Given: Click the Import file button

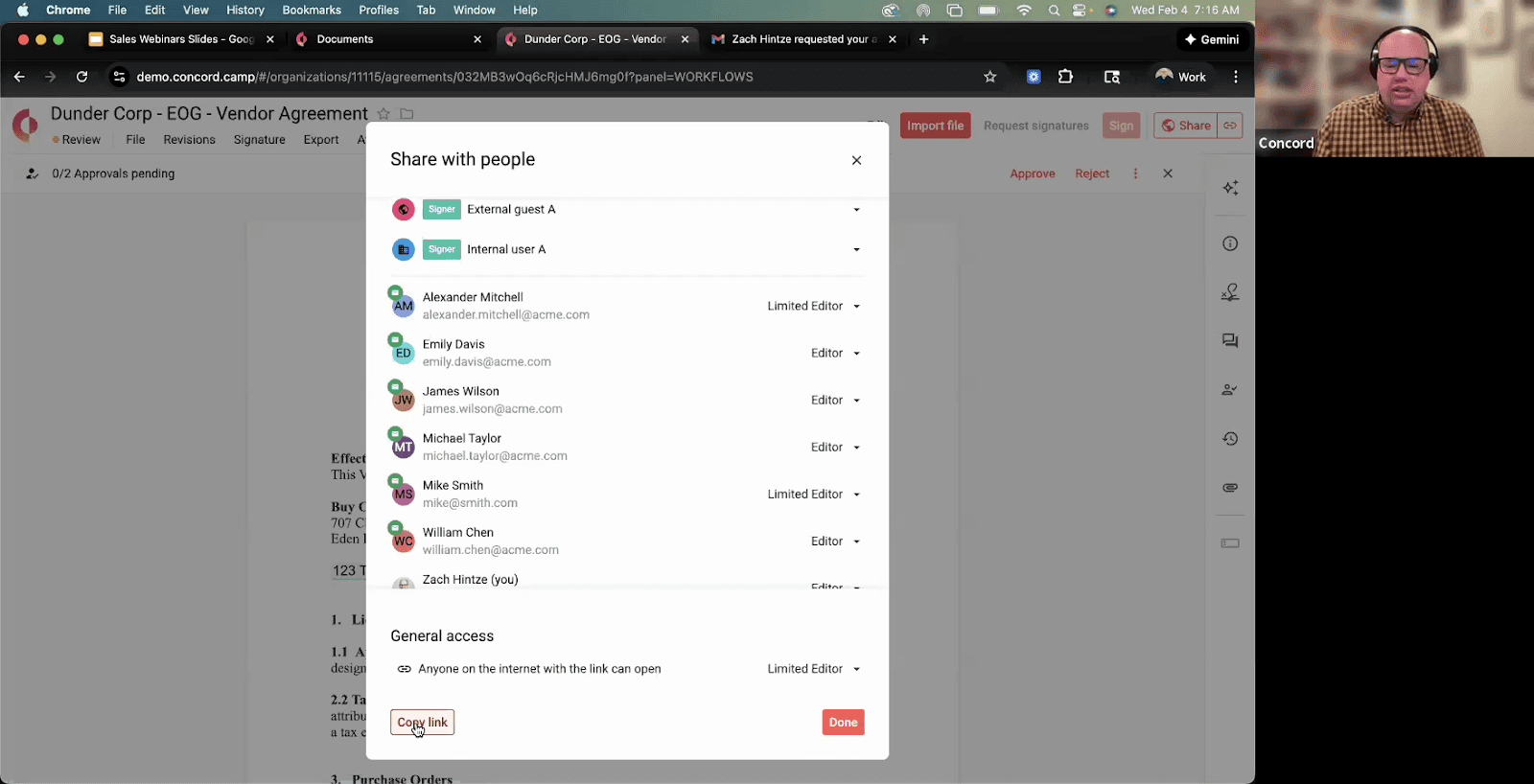Looking at the screenshot, I should 935,126.
